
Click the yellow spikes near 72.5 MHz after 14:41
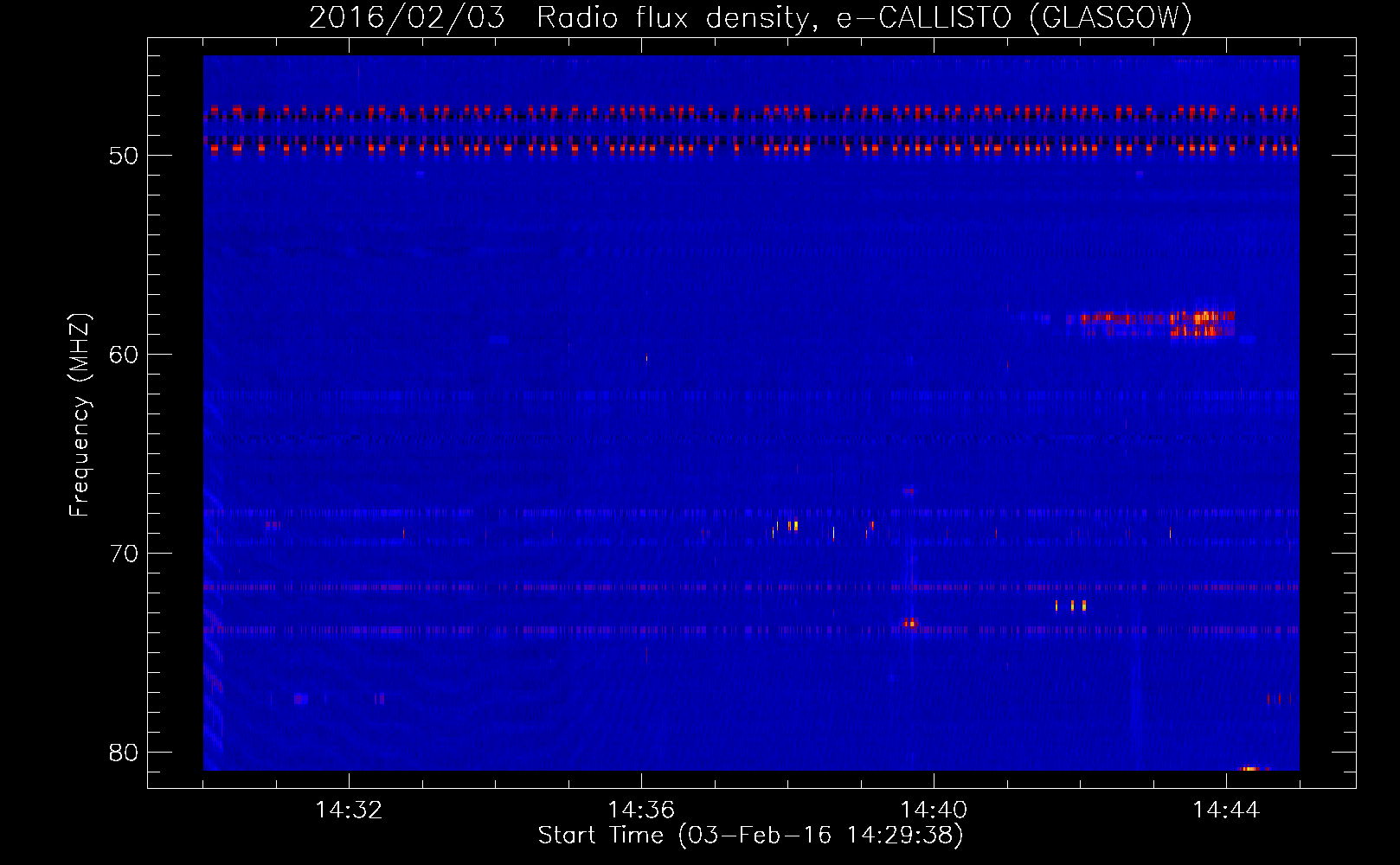1070,605
